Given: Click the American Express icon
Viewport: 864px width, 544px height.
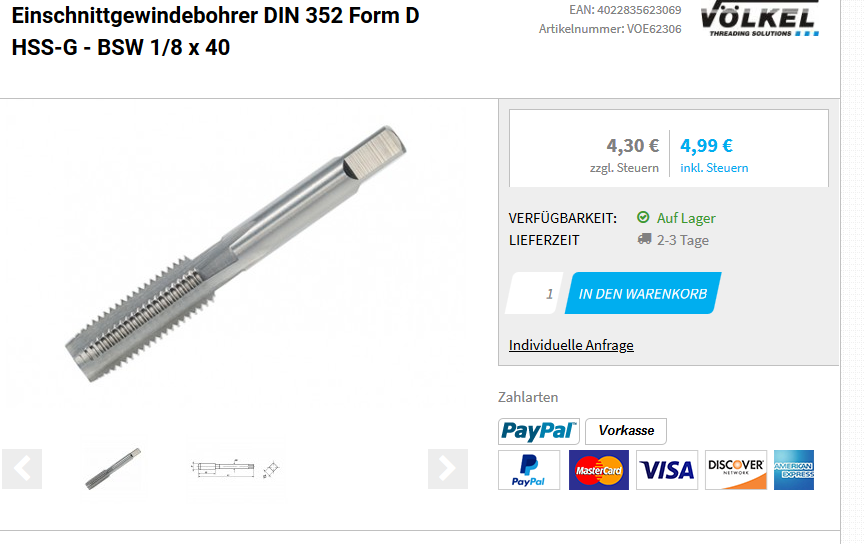Looking at the screenshot, I should pos(793,470).
